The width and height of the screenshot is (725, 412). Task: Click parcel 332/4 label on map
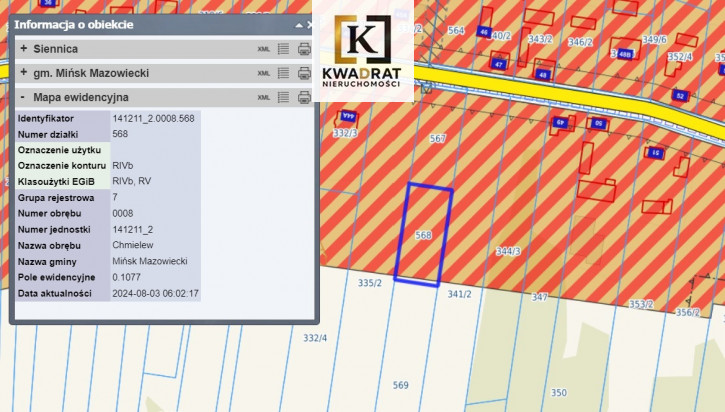point(315,338)
